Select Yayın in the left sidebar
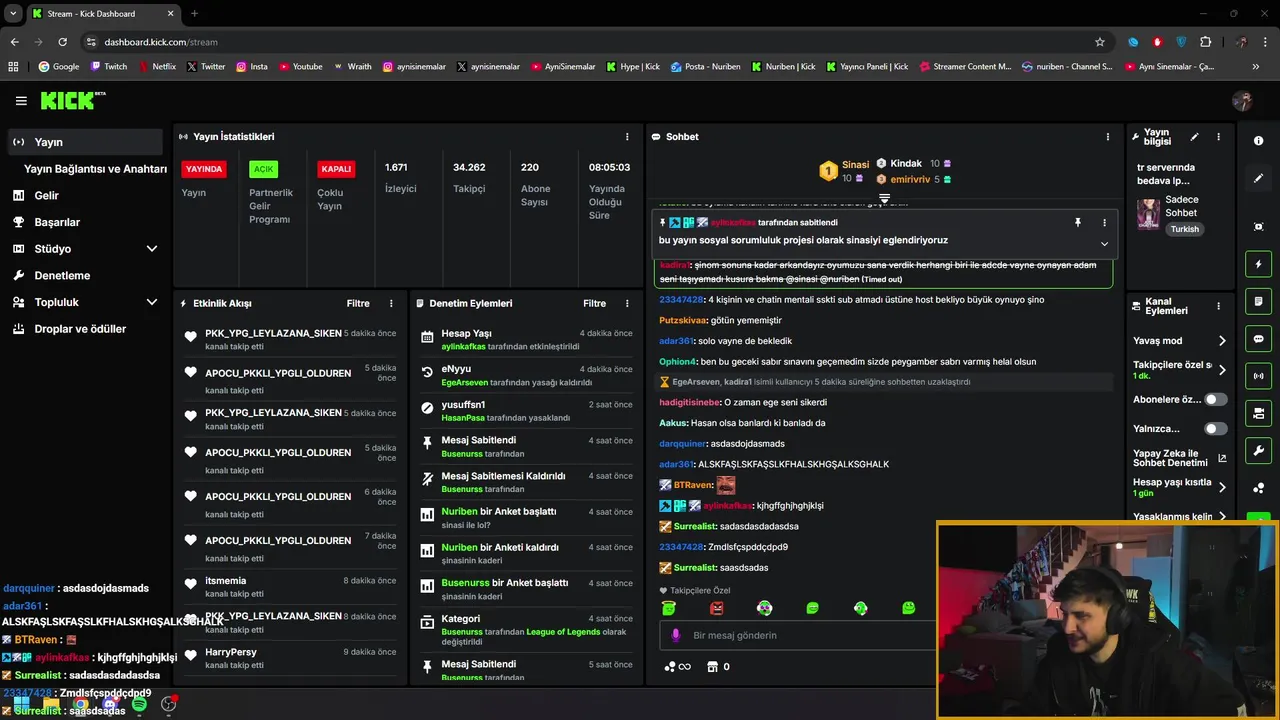Viewport: 1280px width, 720px height. [x=84, y=142]
